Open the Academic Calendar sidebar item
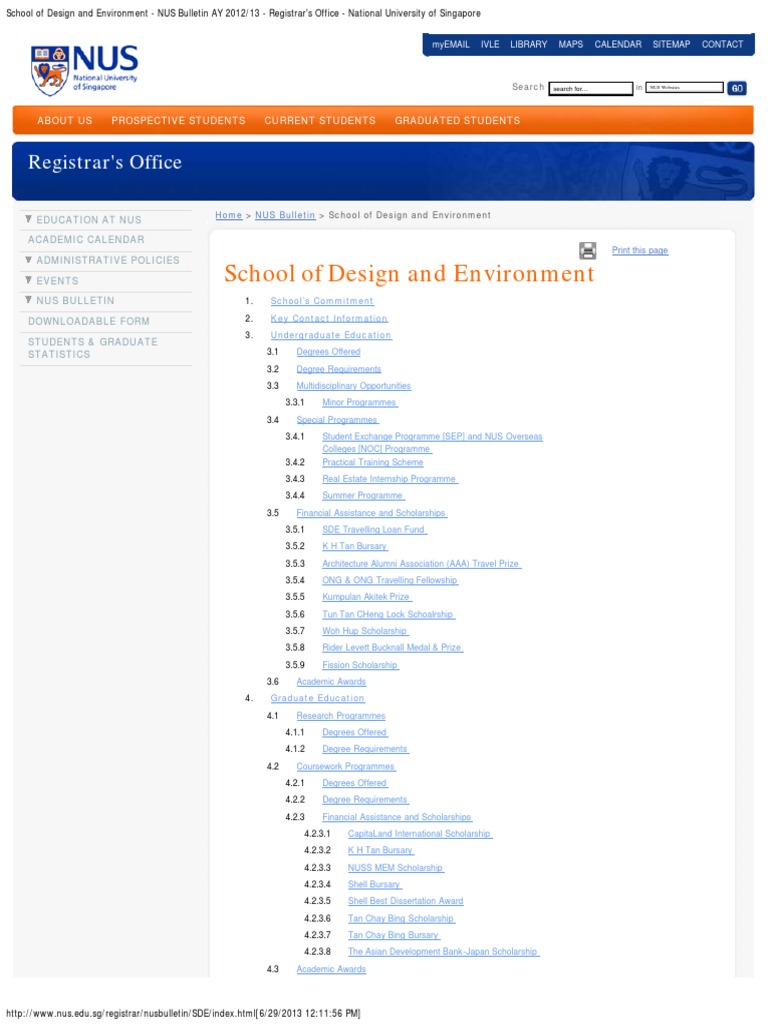The image size is (768, 1024). click(x=86, y=240)
